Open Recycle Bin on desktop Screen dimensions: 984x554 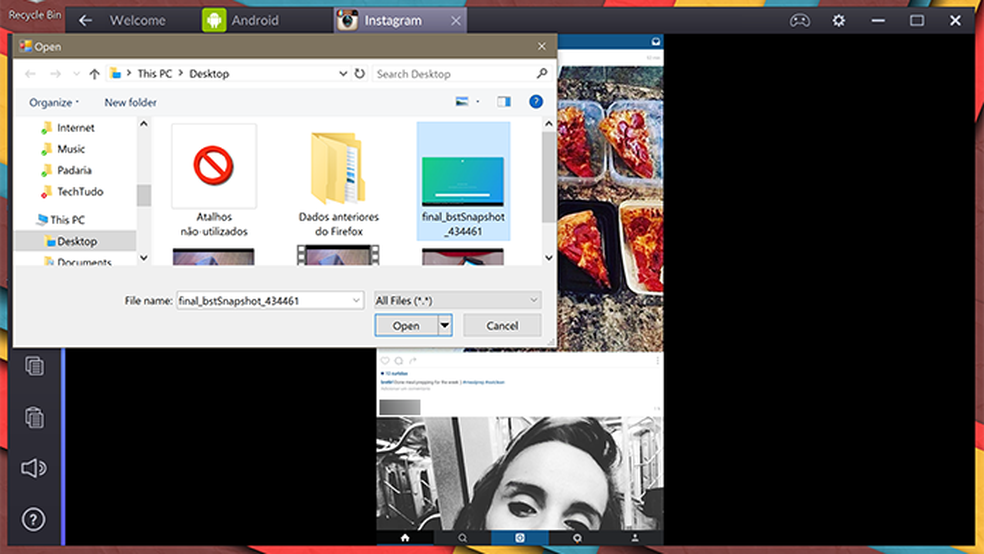pyautogui.click(x=35, y=14)
